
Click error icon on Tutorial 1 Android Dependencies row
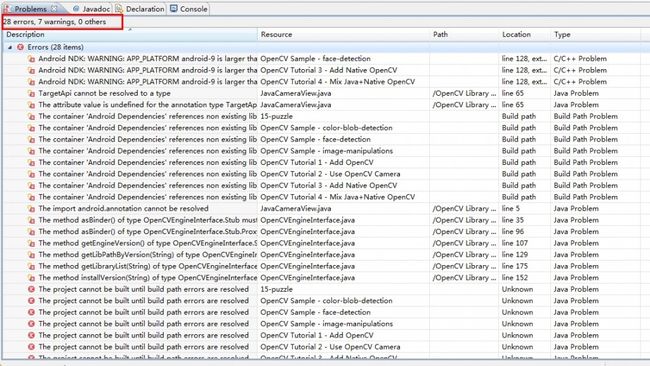[x=31, y=162]
